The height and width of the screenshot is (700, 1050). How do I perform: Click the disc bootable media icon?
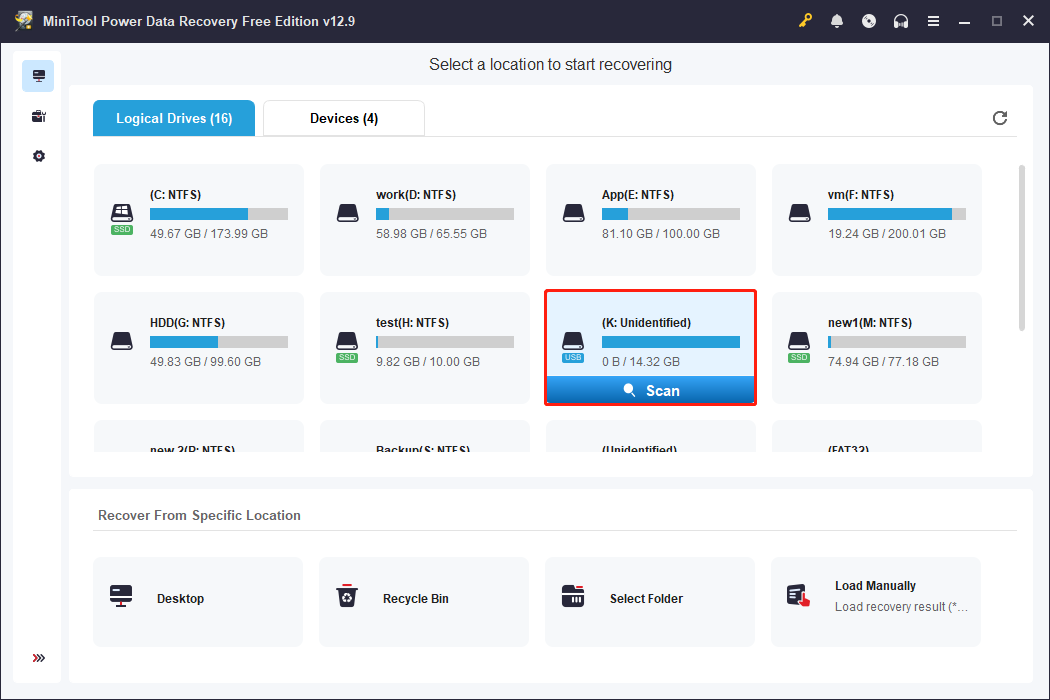(869, 21)
